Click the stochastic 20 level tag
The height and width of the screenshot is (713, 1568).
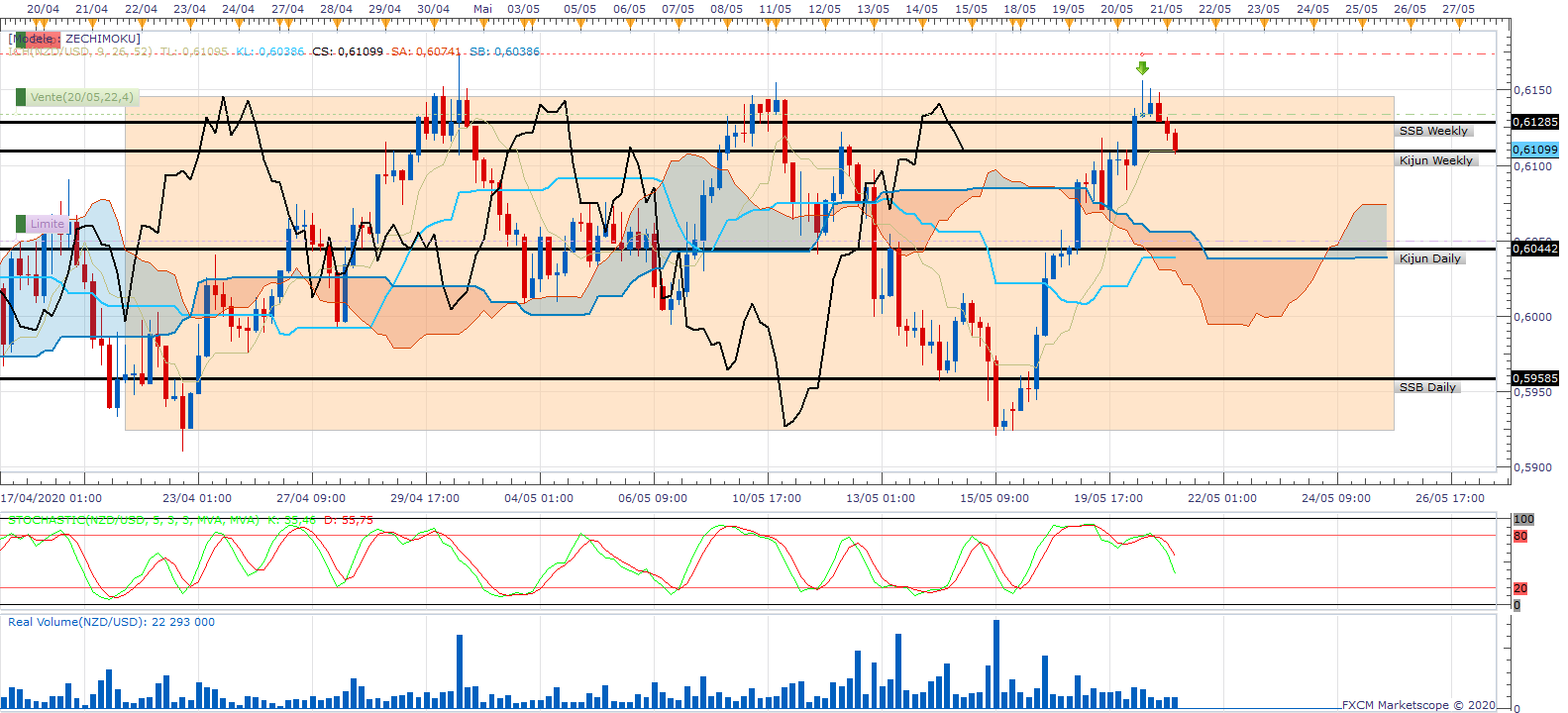tap(1520, 588)
